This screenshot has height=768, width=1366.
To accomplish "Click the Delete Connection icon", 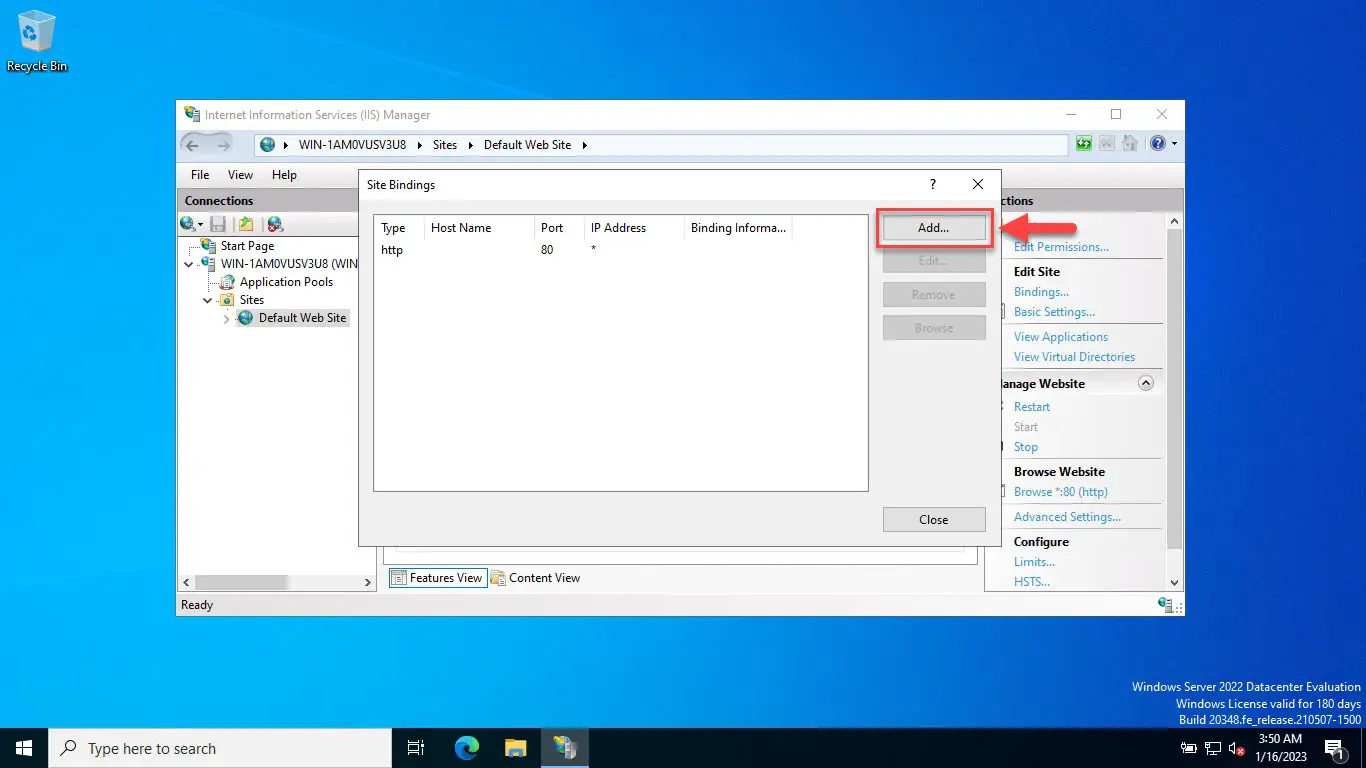I will 274,224.
